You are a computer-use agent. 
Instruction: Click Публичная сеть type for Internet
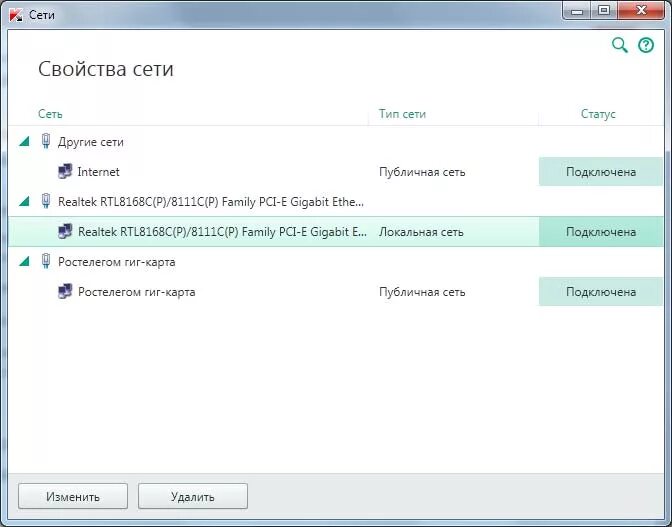tap(422, 172)
